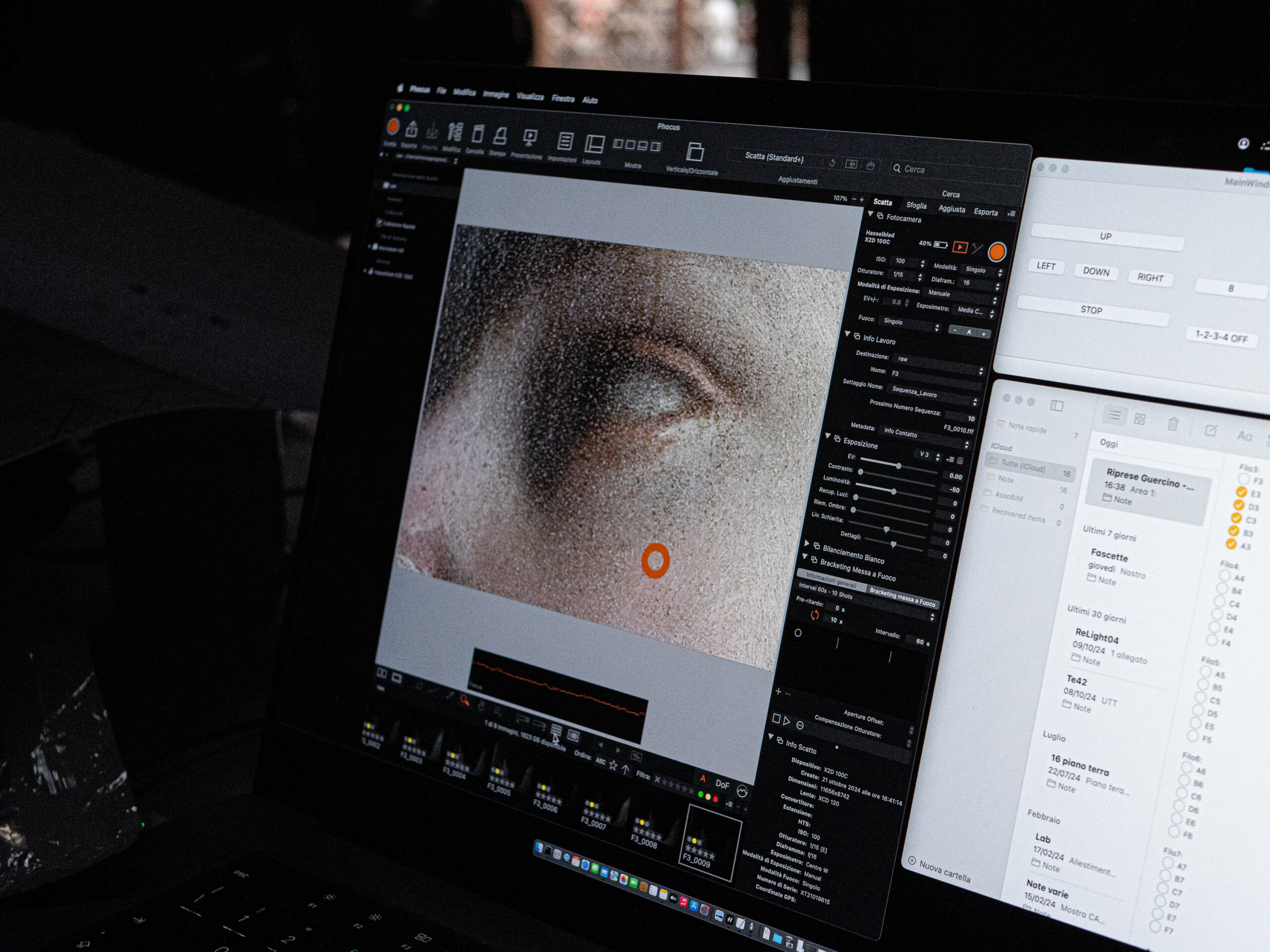Check the F3 checklist circle in Notes
Image resolution: width=1270 pixels, height=952 pixels.
click(1244, 478)
